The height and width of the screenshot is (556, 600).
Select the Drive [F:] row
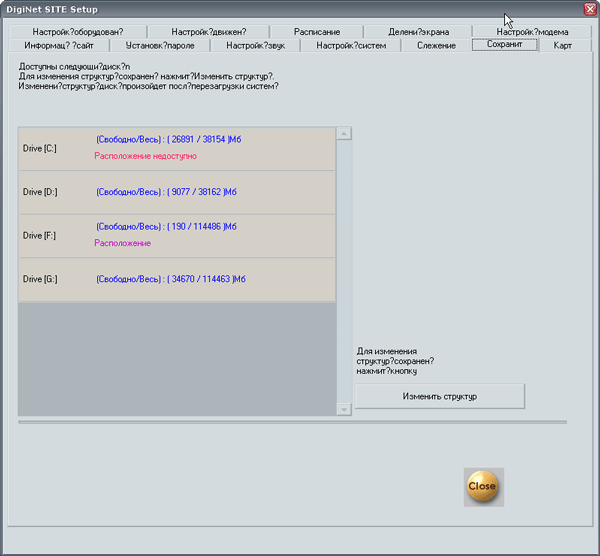177,236
